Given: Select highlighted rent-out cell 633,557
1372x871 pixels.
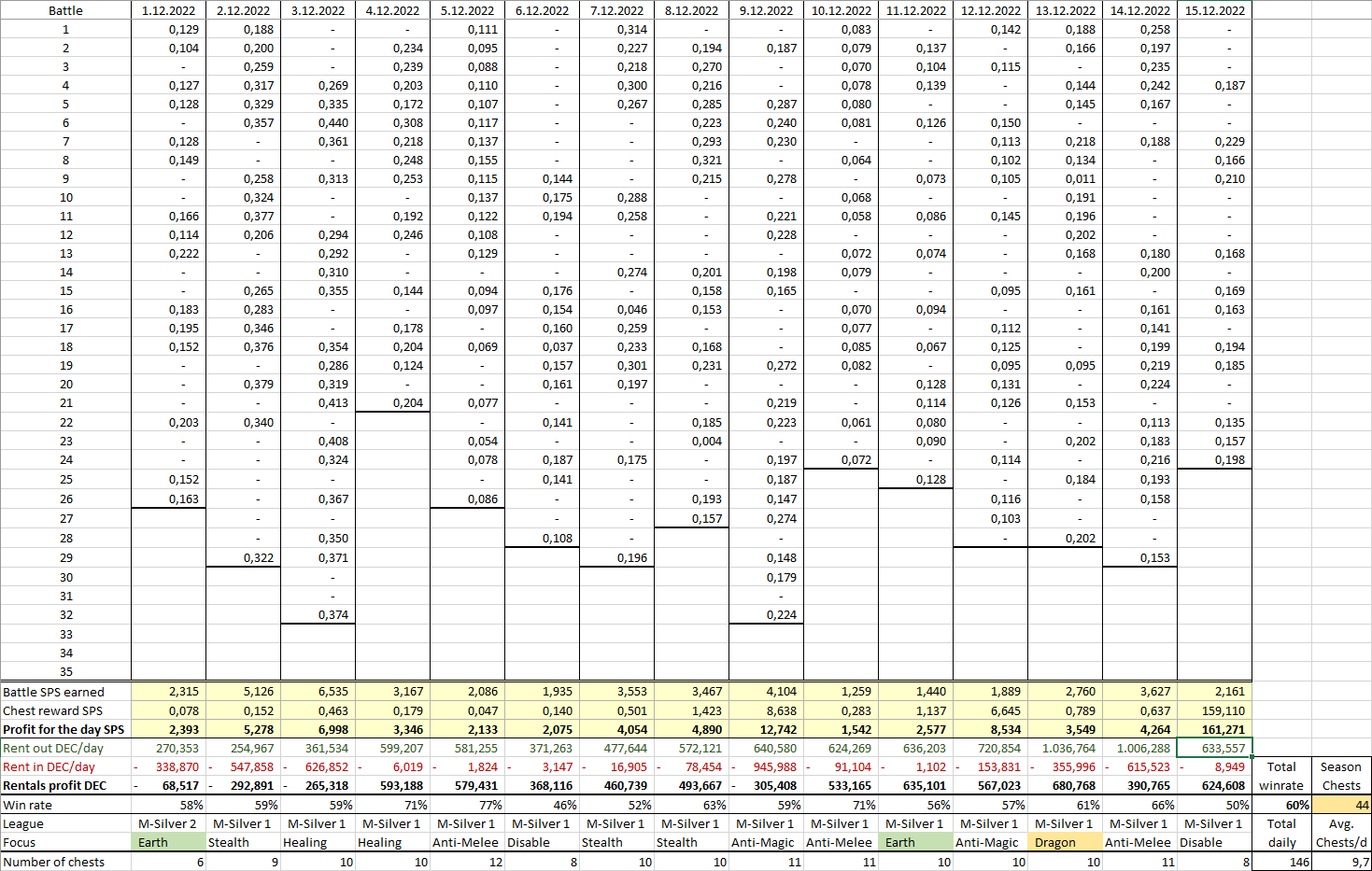Looking at the screenshot, I should [1214, 748].
